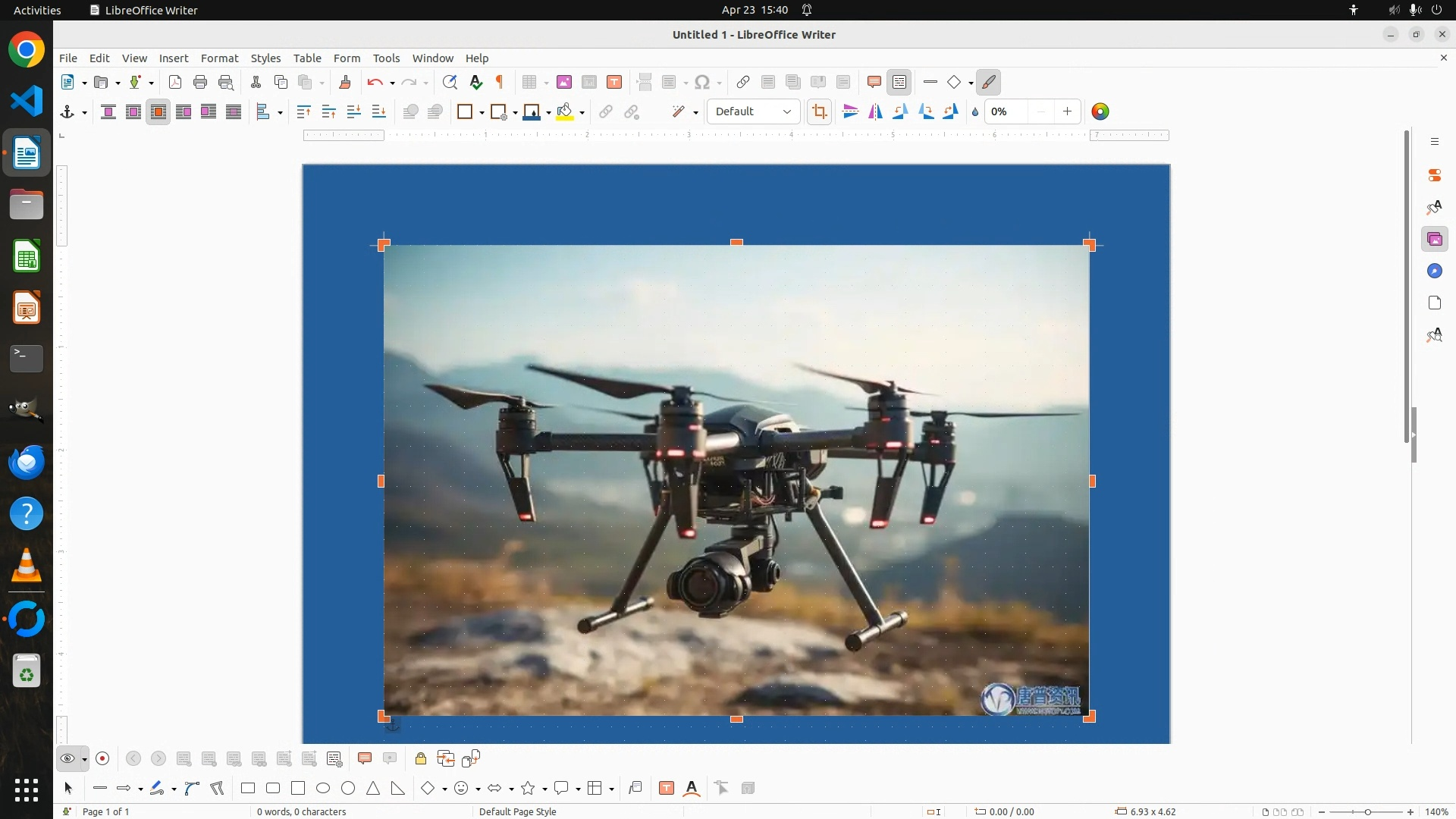Select the Ellipse shape tool

point(323,789)
